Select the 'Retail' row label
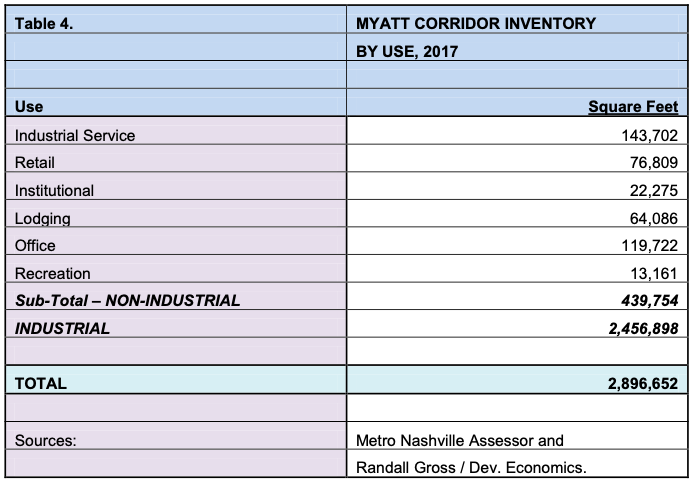695x484 pixels. pyautogui.click(x=35, y=162)
